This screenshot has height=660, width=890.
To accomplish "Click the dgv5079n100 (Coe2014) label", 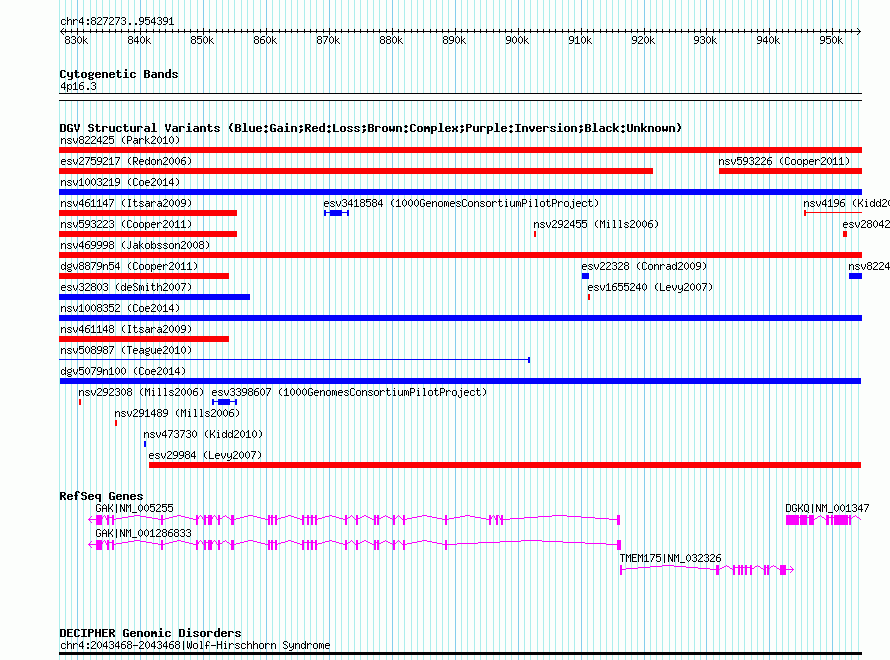I will click(x=123, y=371).
